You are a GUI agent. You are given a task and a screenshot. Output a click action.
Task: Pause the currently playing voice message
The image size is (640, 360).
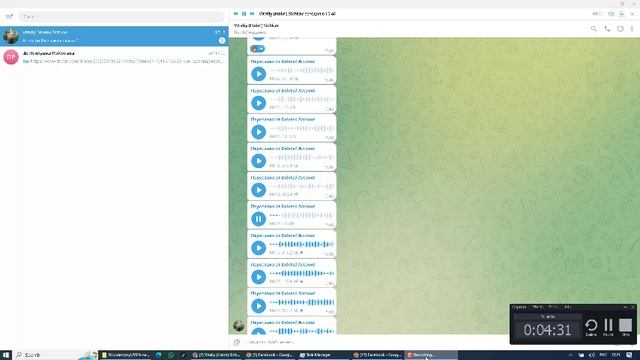[x=258, y=219]
